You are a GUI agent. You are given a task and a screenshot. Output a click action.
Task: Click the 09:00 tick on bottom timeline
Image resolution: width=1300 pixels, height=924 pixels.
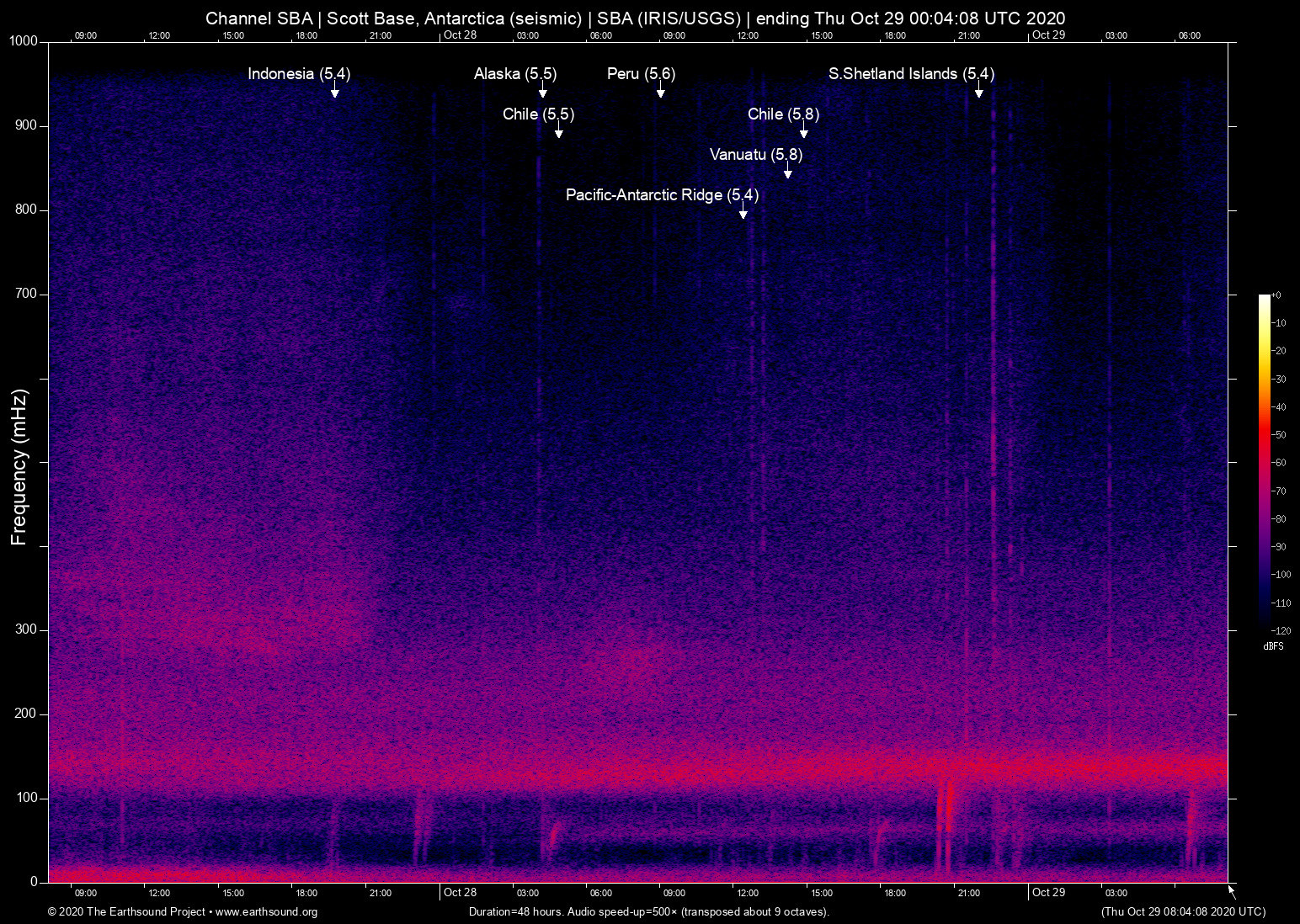[87, 893]
